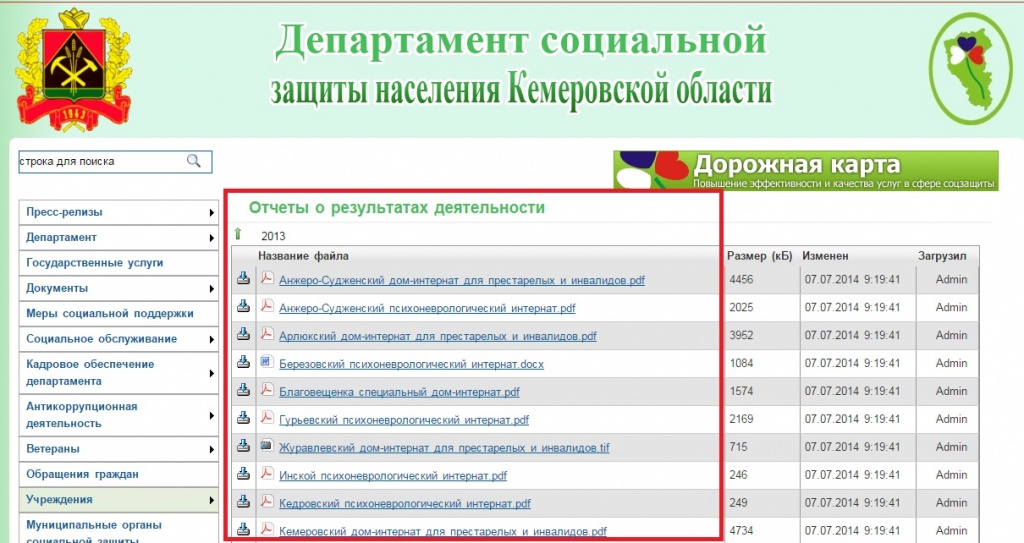Expand Учреждения submenu arrow
Screen dimensions: 1024x543
[212, 501]
